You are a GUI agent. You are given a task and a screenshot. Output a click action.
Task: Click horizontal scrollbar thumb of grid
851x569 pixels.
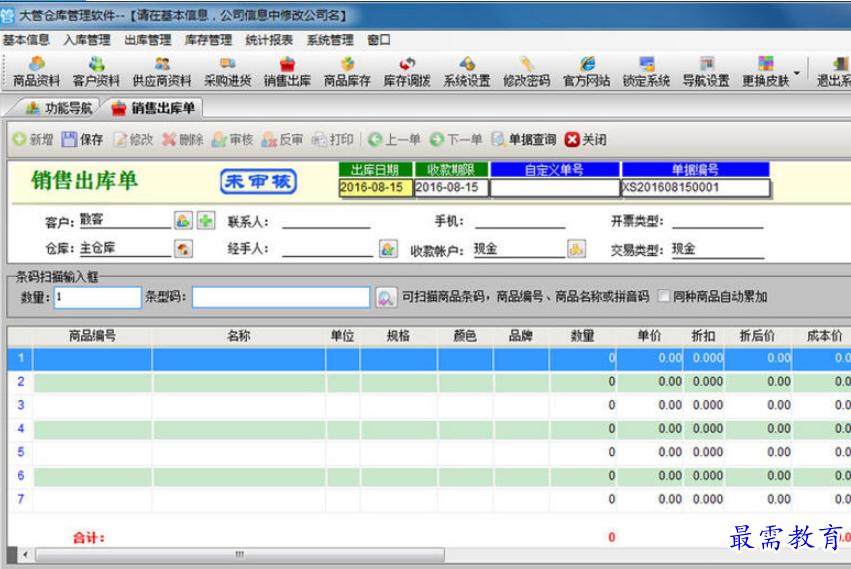click(x=240, y=554)
